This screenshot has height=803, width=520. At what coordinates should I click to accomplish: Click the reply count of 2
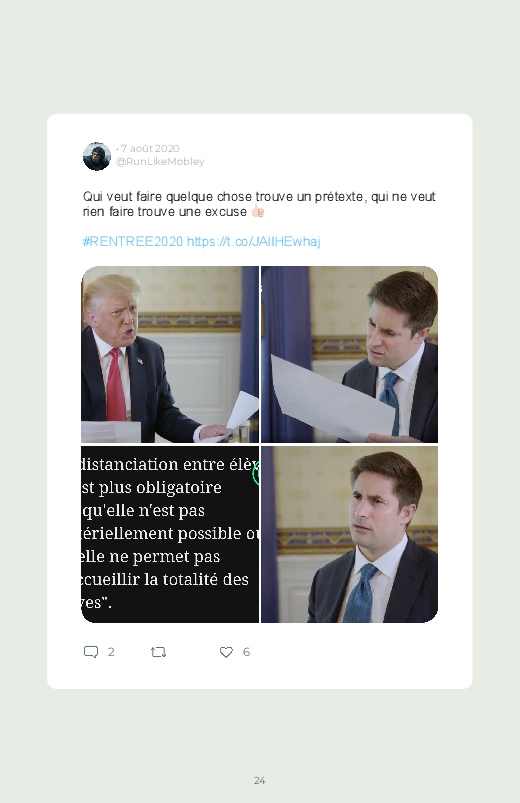[111, 652]
